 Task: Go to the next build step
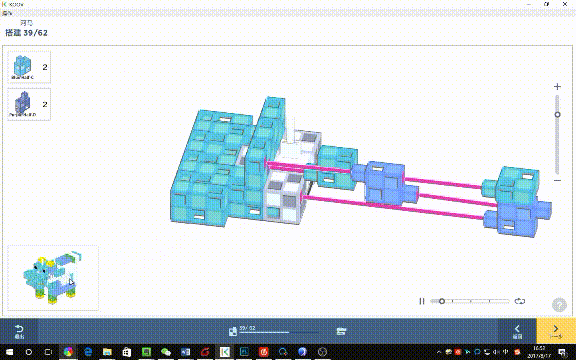tap(556, 331)
